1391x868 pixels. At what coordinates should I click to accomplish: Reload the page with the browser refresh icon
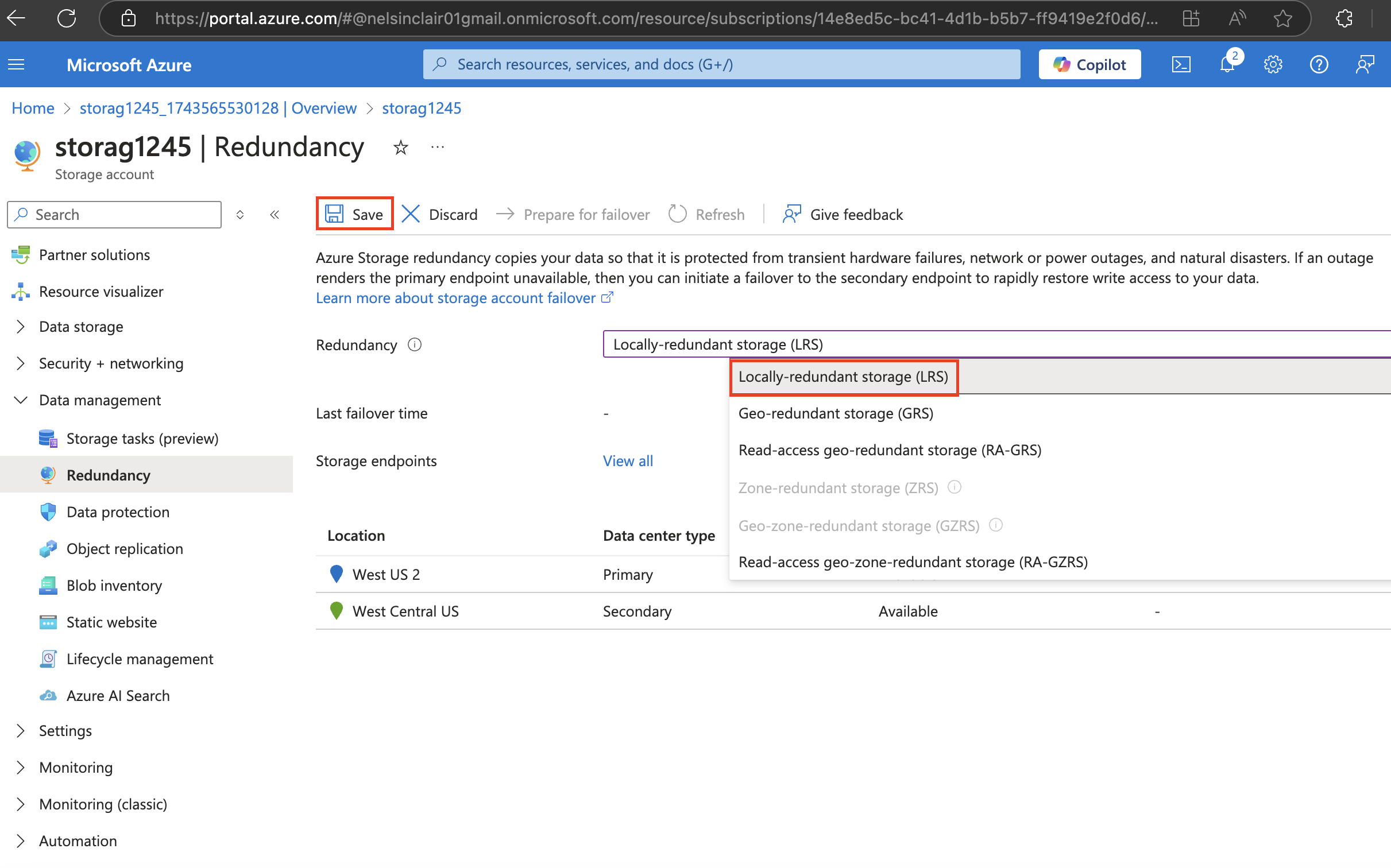tap(67, 18)
